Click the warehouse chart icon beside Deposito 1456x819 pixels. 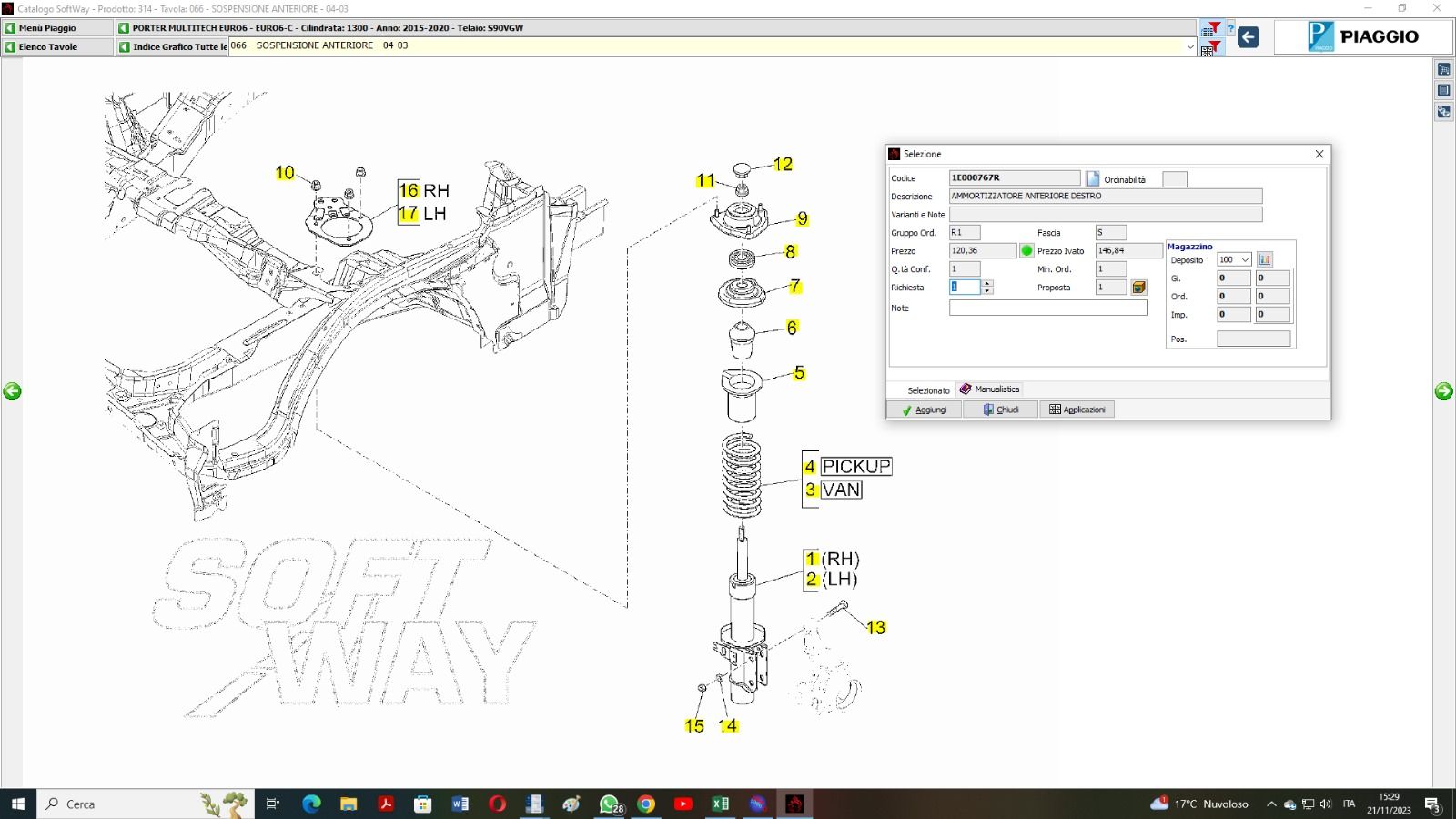(1264, 259)
